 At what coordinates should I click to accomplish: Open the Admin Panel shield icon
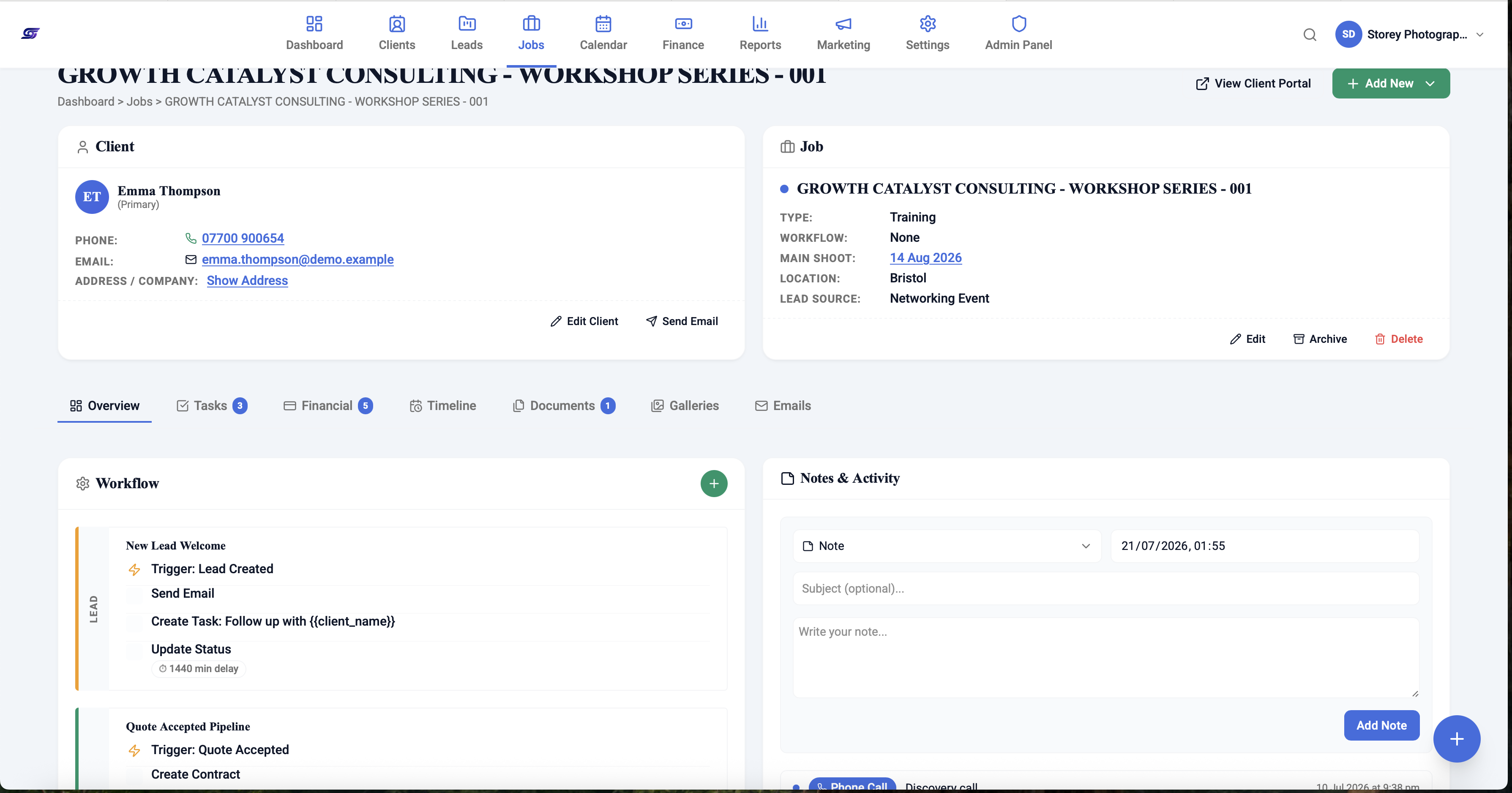click(1018, 24)
